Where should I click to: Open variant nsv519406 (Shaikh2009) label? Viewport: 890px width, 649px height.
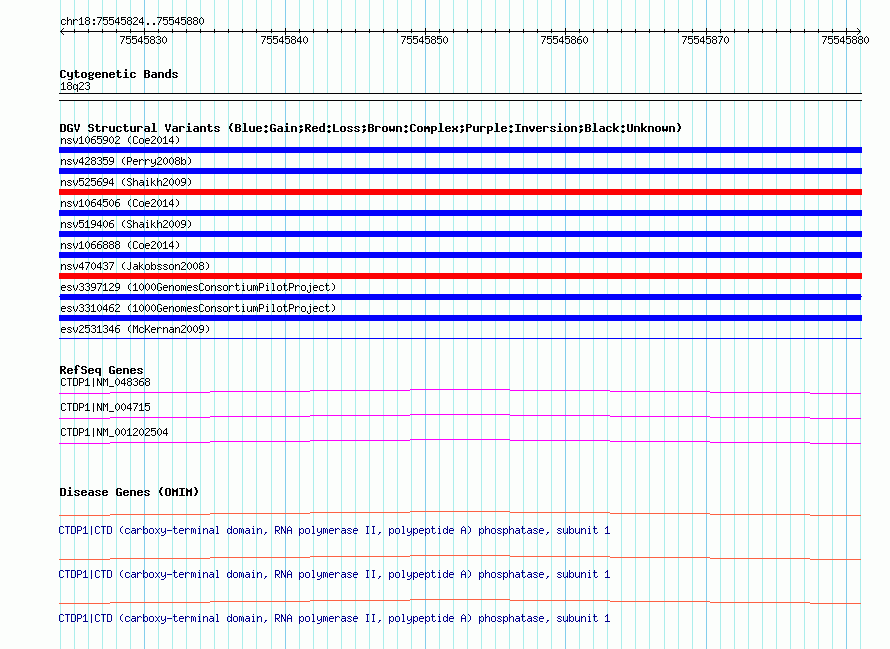(x=126, y=224)
